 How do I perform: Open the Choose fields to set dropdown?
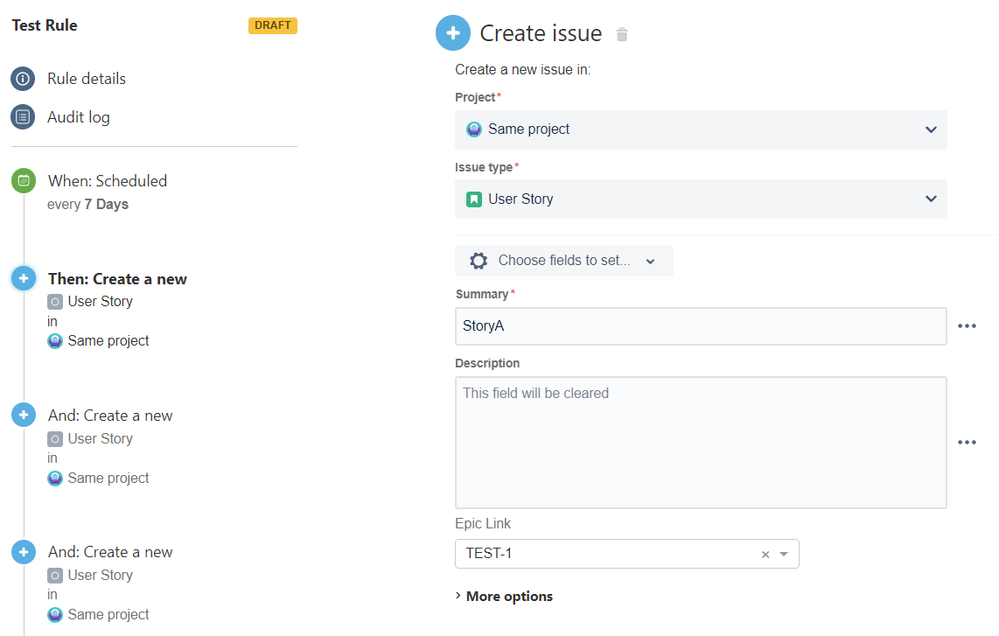(x=564, y=261)
